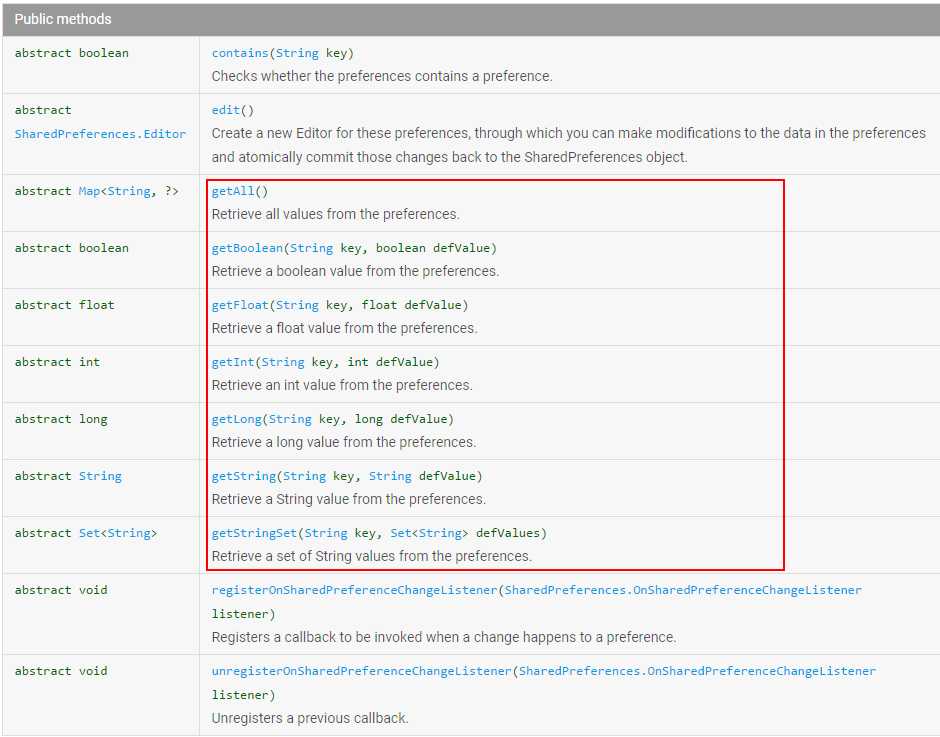Click String return type beside getString row
This screenshot has height=737, width=940.
click(100, 476)
